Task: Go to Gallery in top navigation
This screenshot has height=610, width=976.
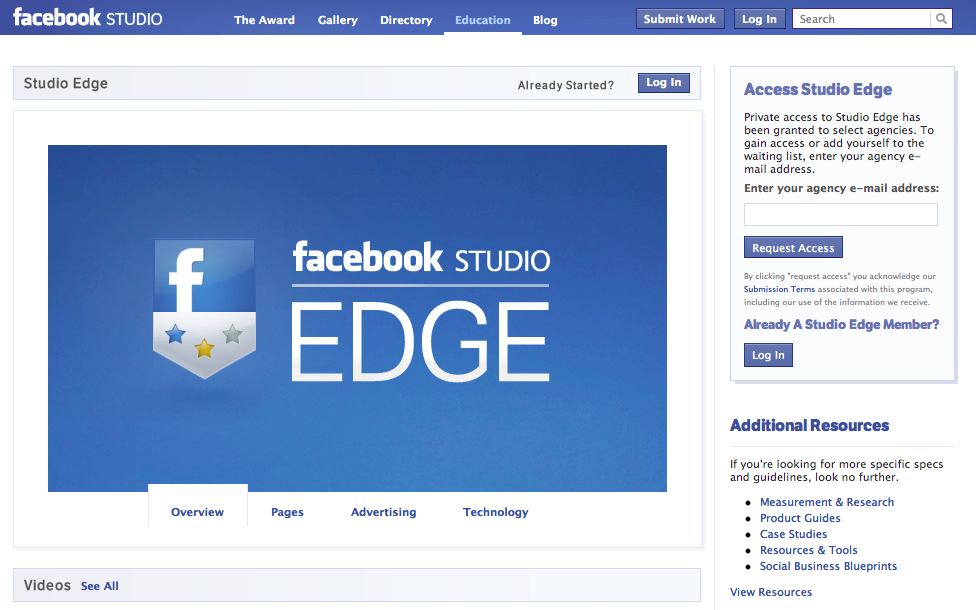Action: pos(337,20)
